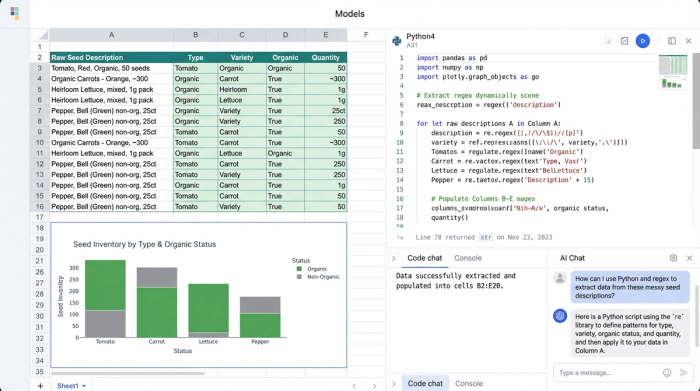700x391 pixels.
Task: Click the Carrot bar's green segment
Action: tap(157, 312)
